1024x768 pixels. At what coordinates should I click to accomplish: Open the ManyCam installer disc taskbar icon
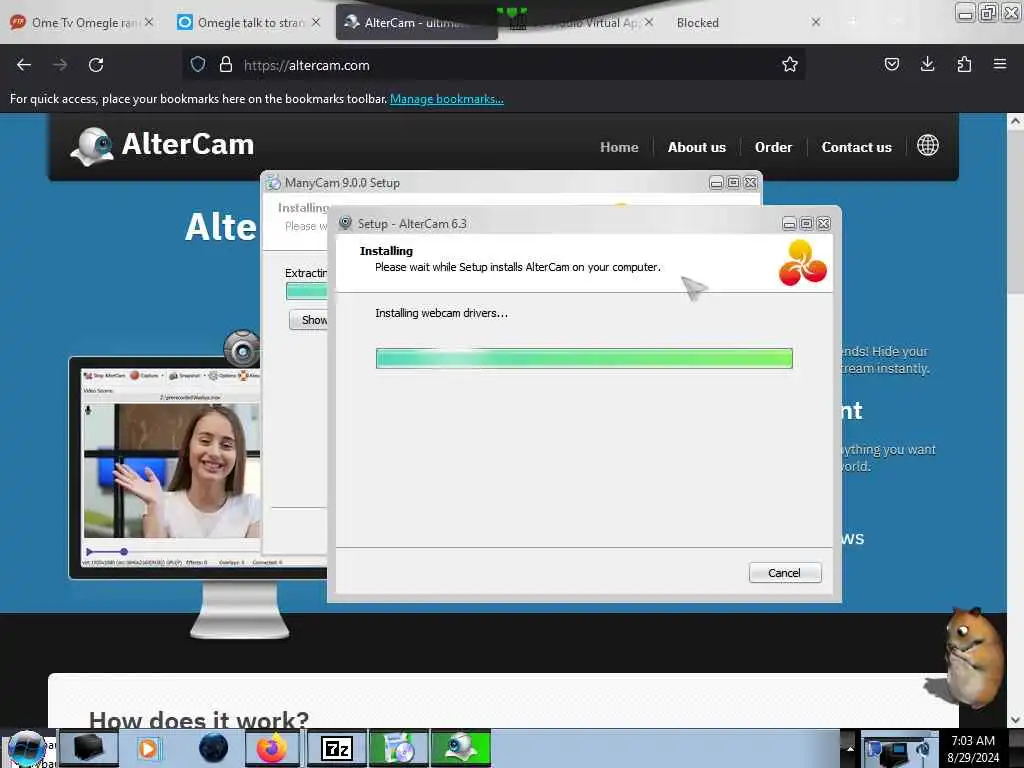(399, 748)
